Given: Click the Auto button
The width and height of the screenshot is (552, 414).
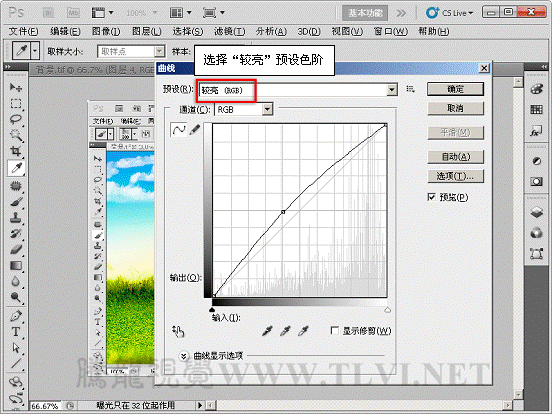Looking at the screenshot, I should pyautogui.click(x=456, y=157).
